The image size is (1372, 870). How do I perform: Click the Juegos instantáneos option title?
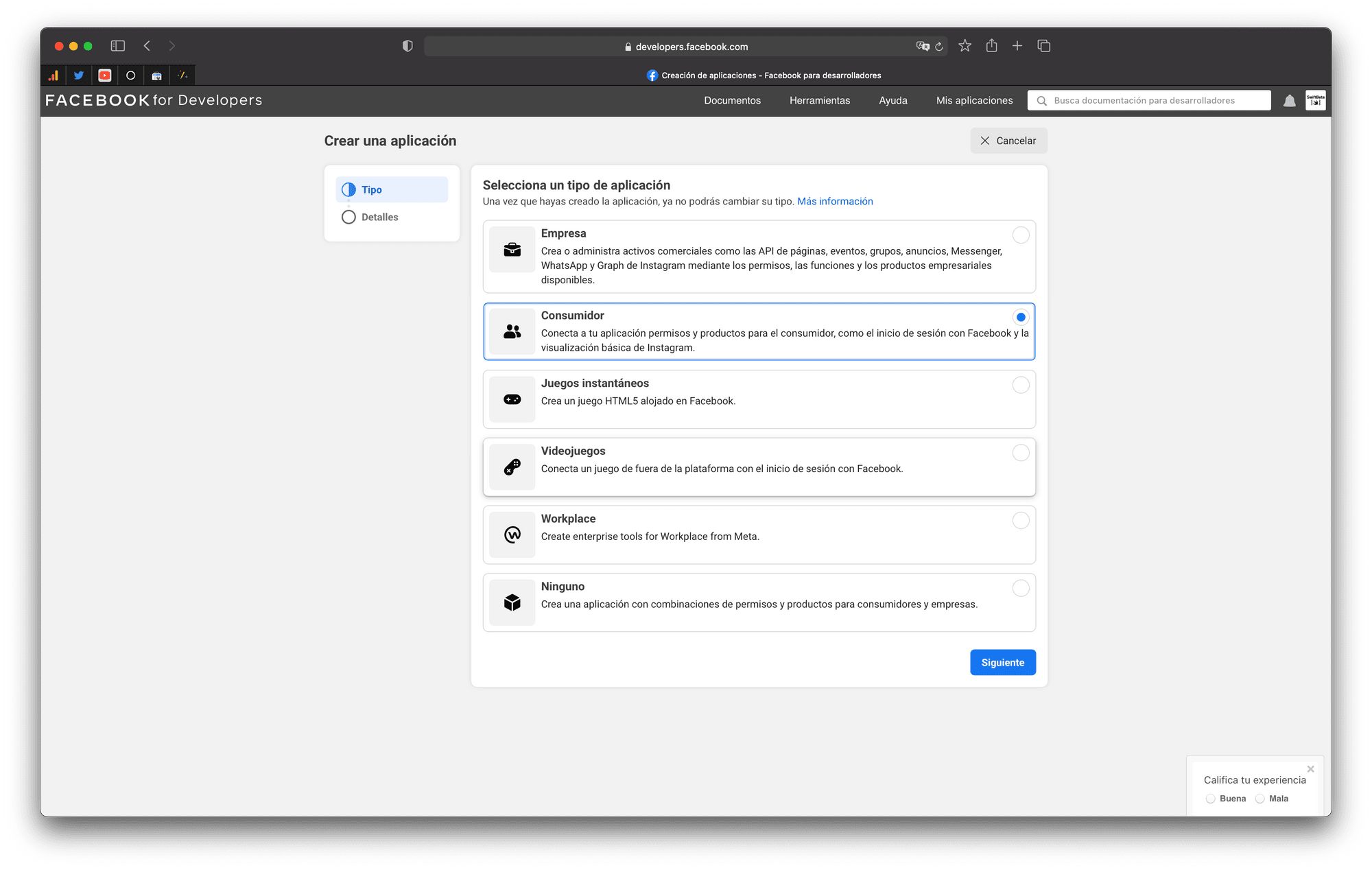click(x=595, y=384)
